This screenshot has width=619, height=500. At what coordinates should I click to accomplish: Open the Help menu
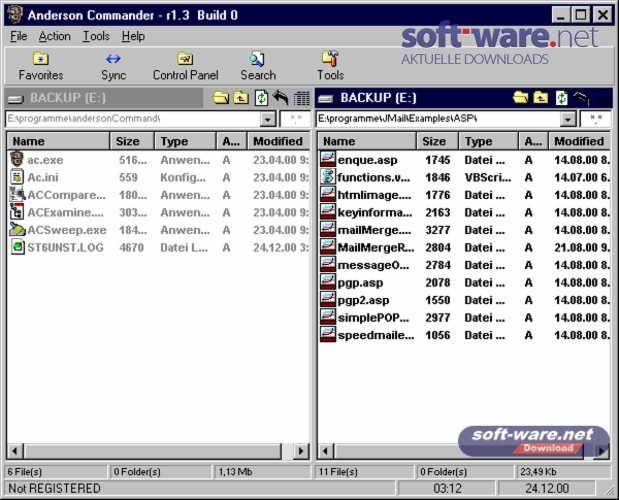click(133, 36)
